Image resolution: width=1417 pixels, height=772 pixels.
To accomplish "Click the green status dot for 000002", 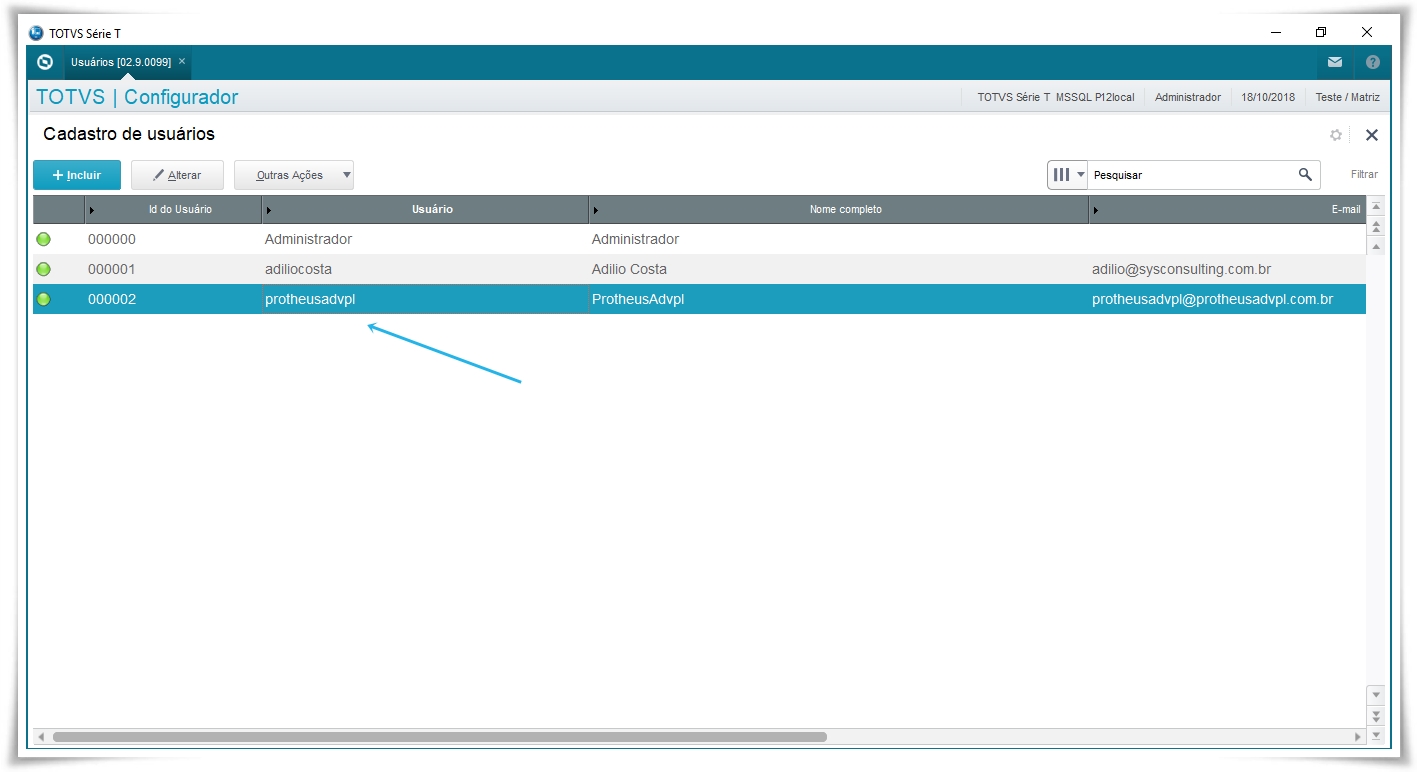I will pos(43,299).
